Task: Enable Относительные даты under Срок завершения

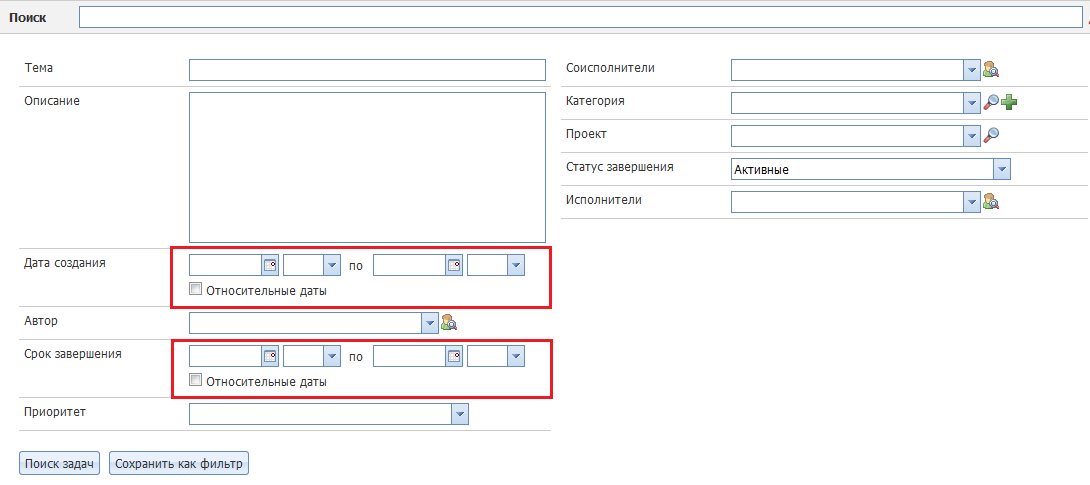Action: 196,380
